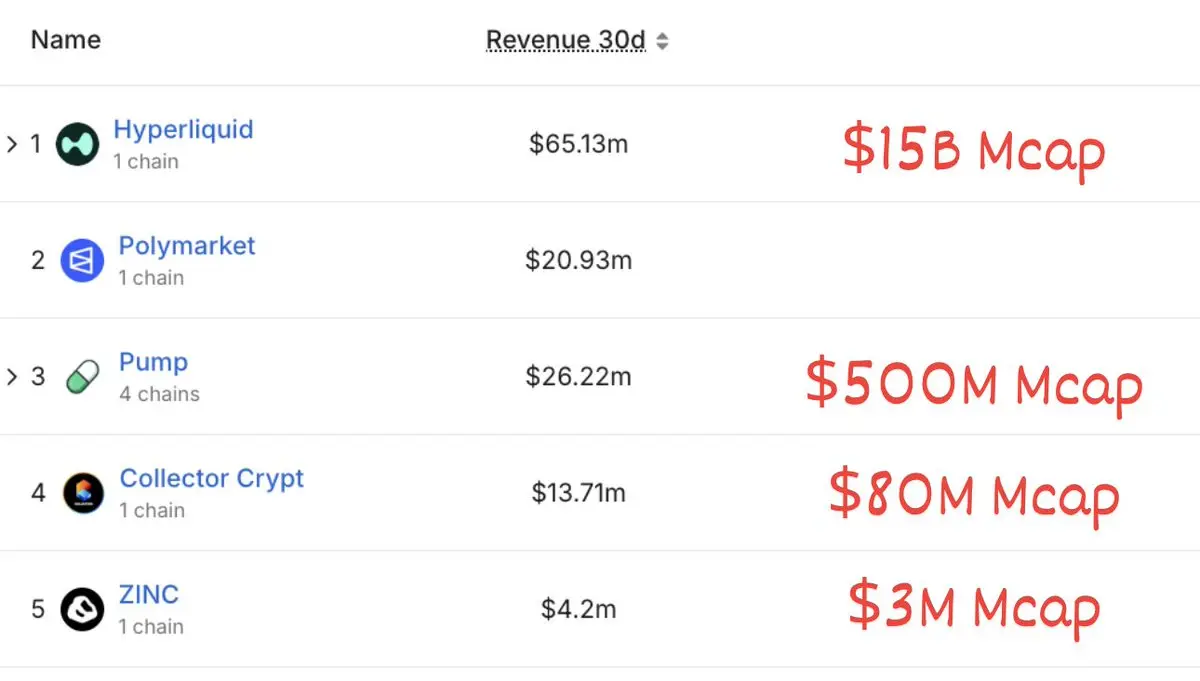
Task: Expand the Pump row chevron
Action: coord(12,377)
